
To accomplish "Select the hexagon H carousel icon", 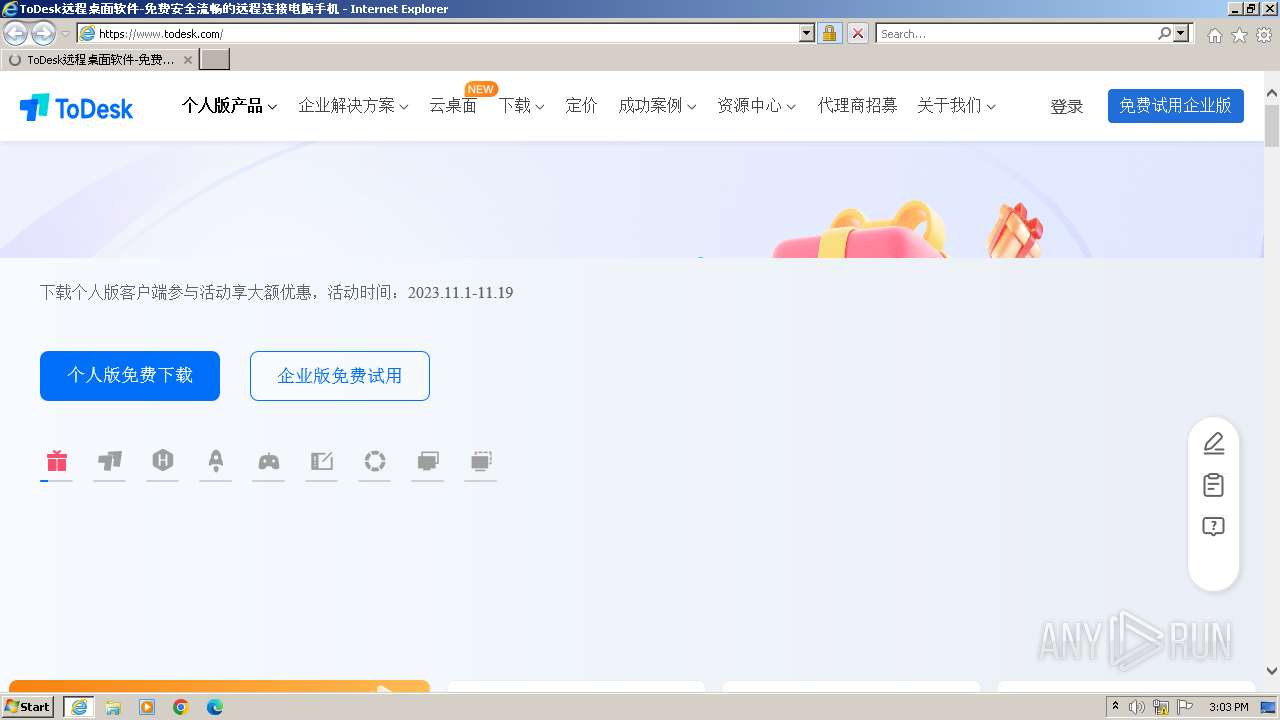I will coord(163,460).
